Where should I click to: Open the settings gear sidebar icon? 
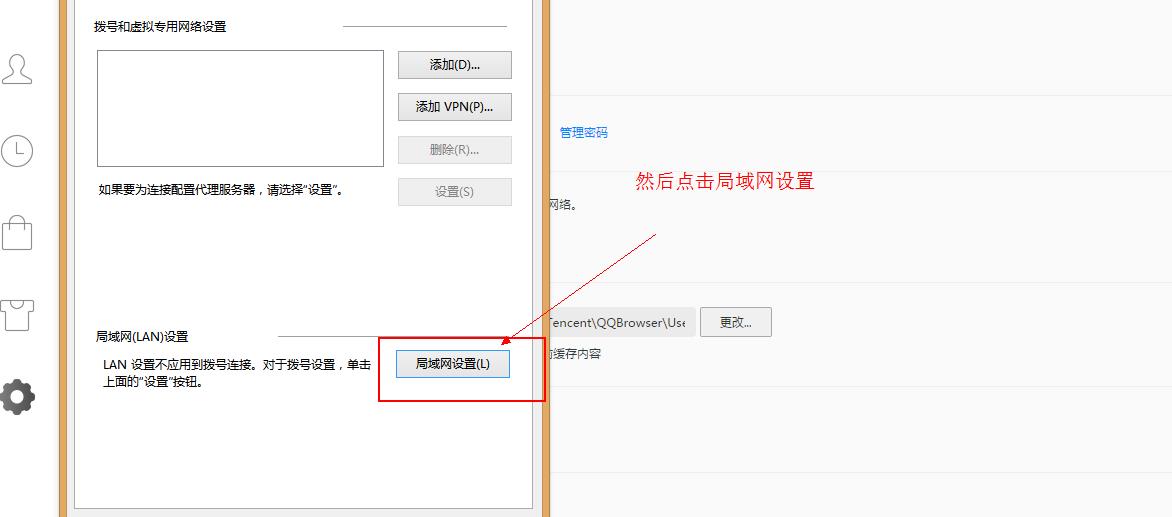17,397
